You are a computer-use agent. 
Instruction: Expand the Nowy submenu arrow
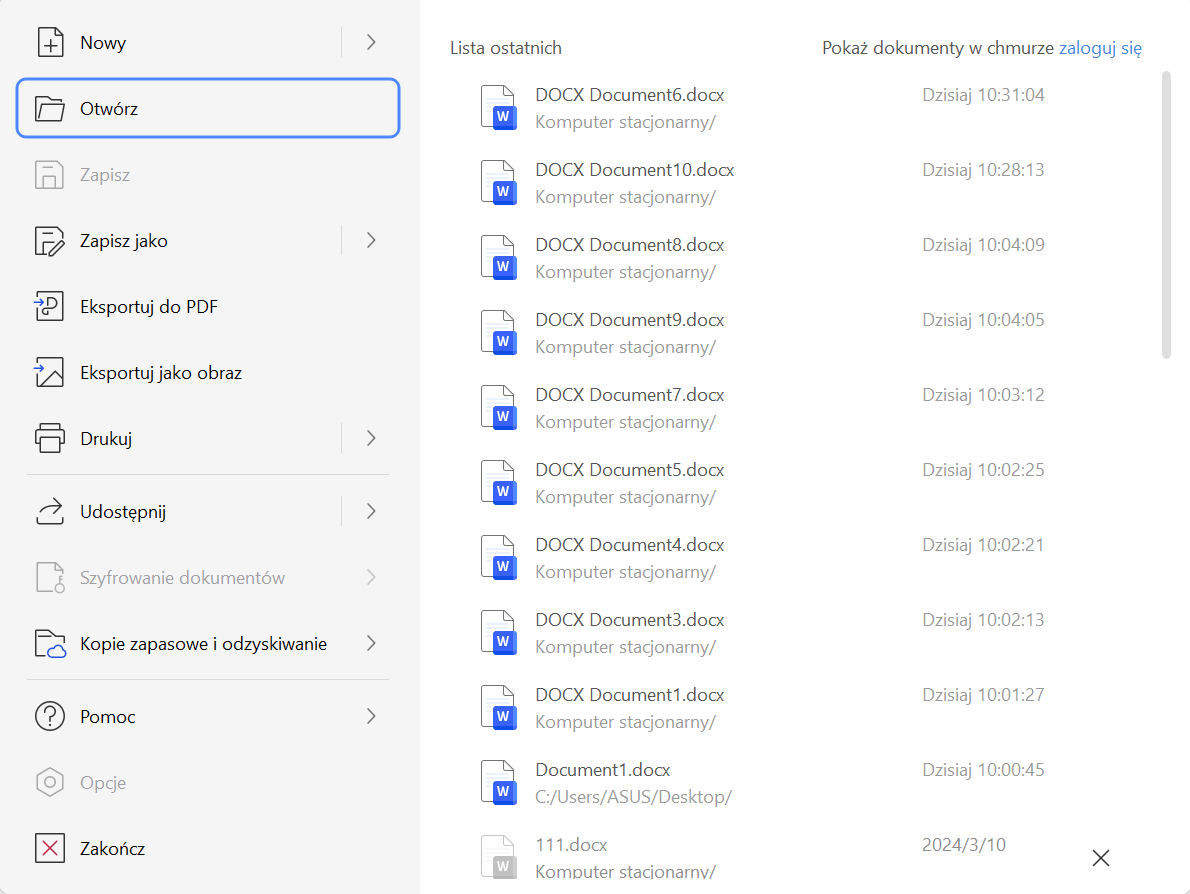coord(371,42)
